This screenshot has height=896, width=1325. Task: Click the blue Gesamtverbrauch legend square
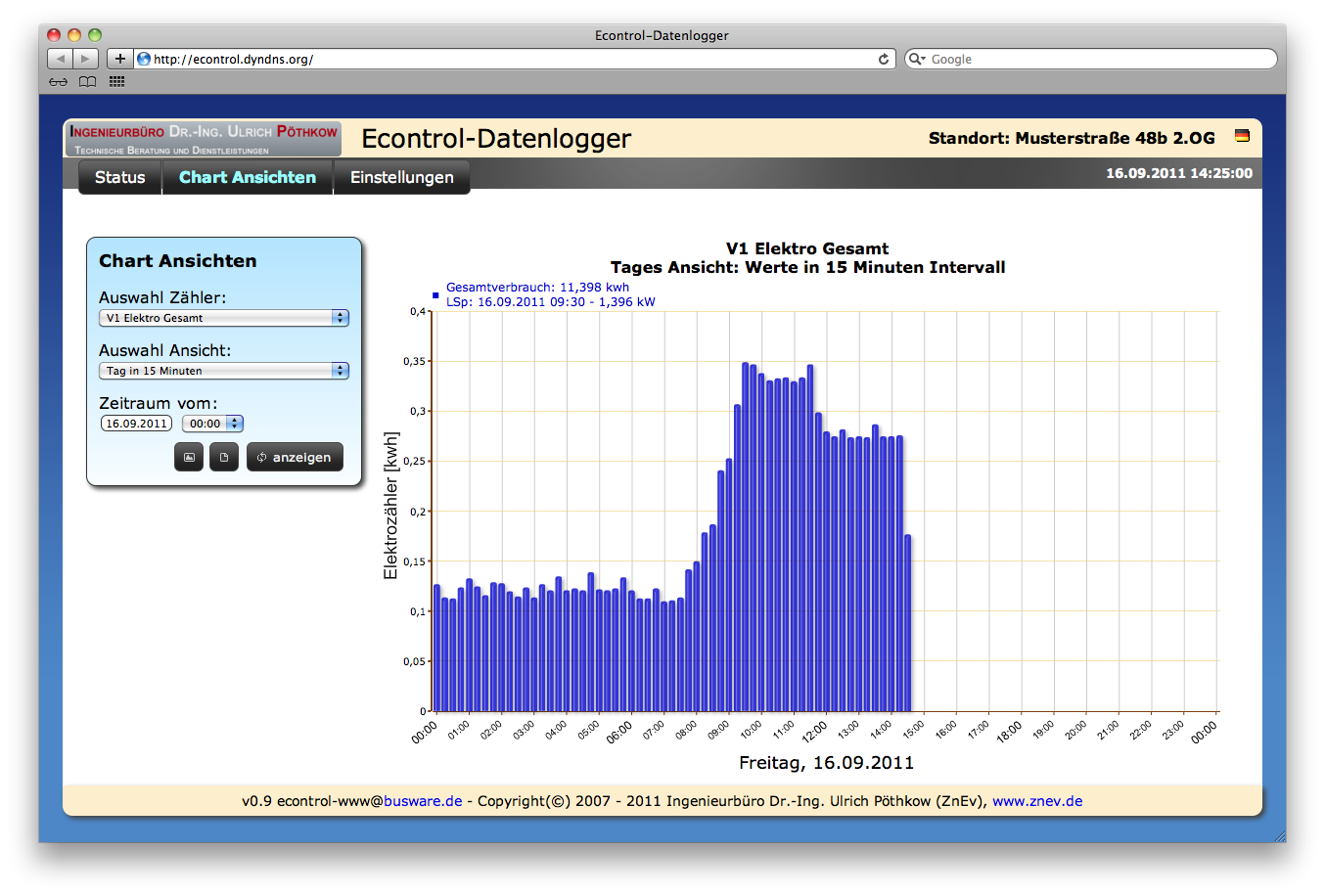coord(435,294)
